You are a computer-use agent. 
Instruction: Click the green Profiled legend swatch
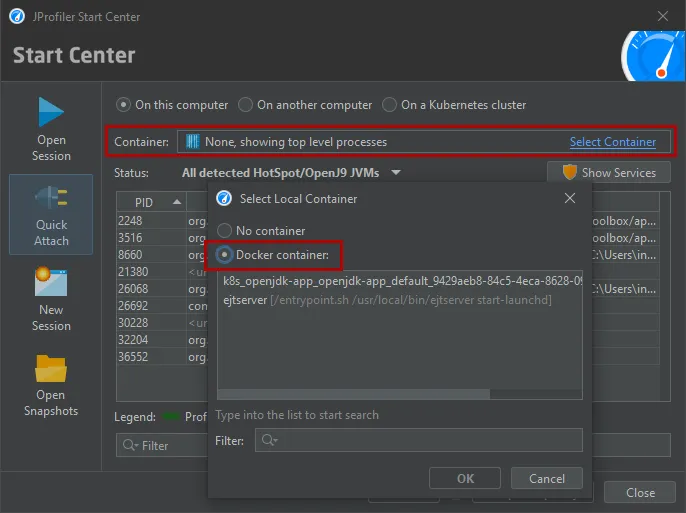tap(171, 416)
